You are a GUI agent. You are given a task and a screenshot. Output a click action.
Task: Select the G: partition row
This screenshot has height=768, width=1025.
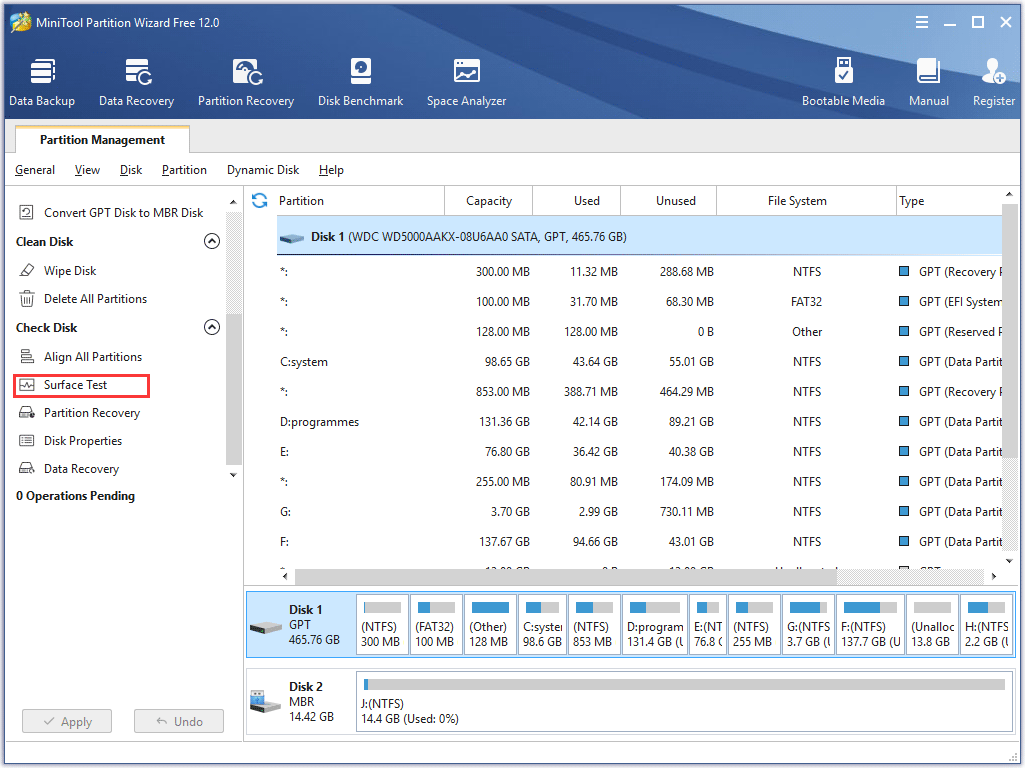(639, 512)
